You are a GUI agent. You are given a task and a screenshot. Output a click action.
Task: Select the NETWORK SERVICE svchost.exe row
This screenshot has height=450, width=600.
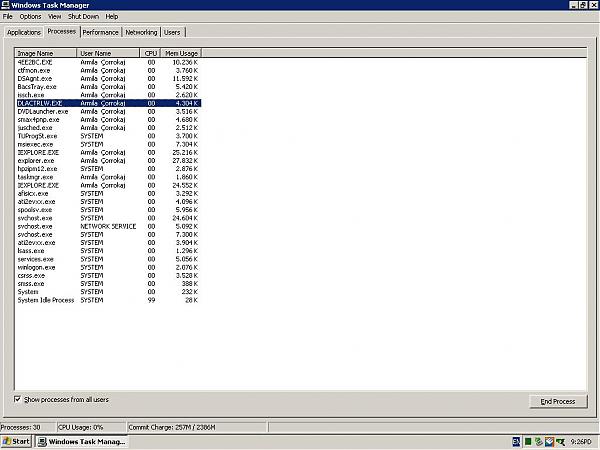[109, 226]
